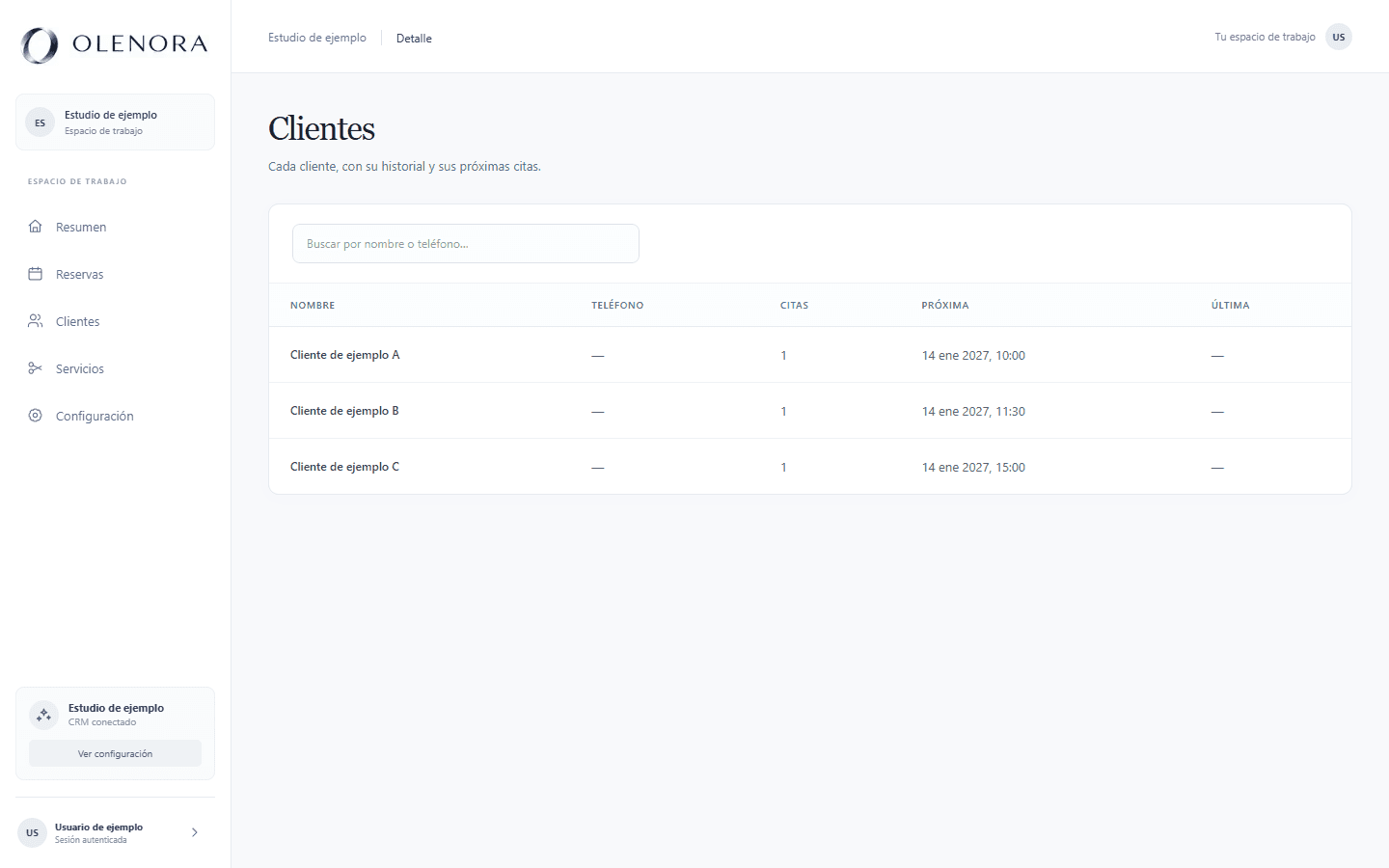Click the CITAS column header

(x=795, y=305)
